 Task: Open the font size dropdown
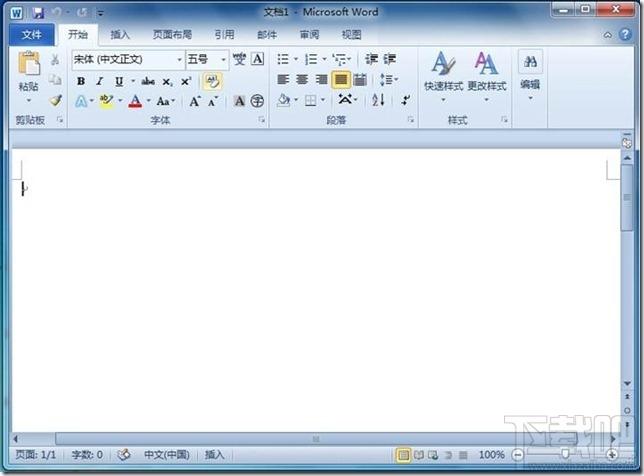(223, 60)
